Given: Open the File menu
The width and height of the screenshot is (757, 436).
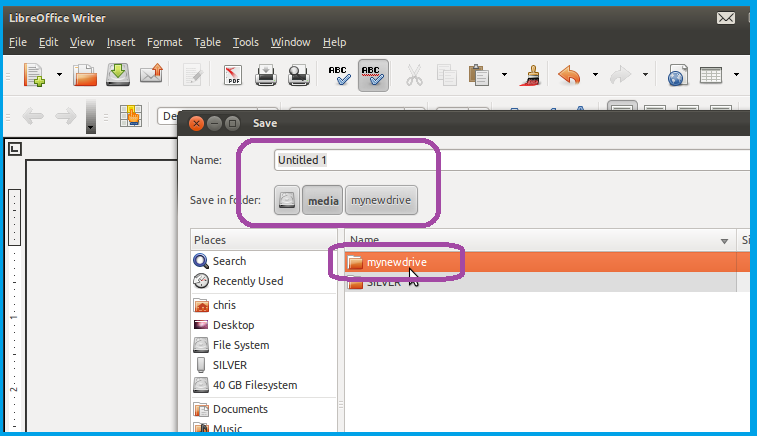Looking at the screenshot, I should [x=18, y=42].
